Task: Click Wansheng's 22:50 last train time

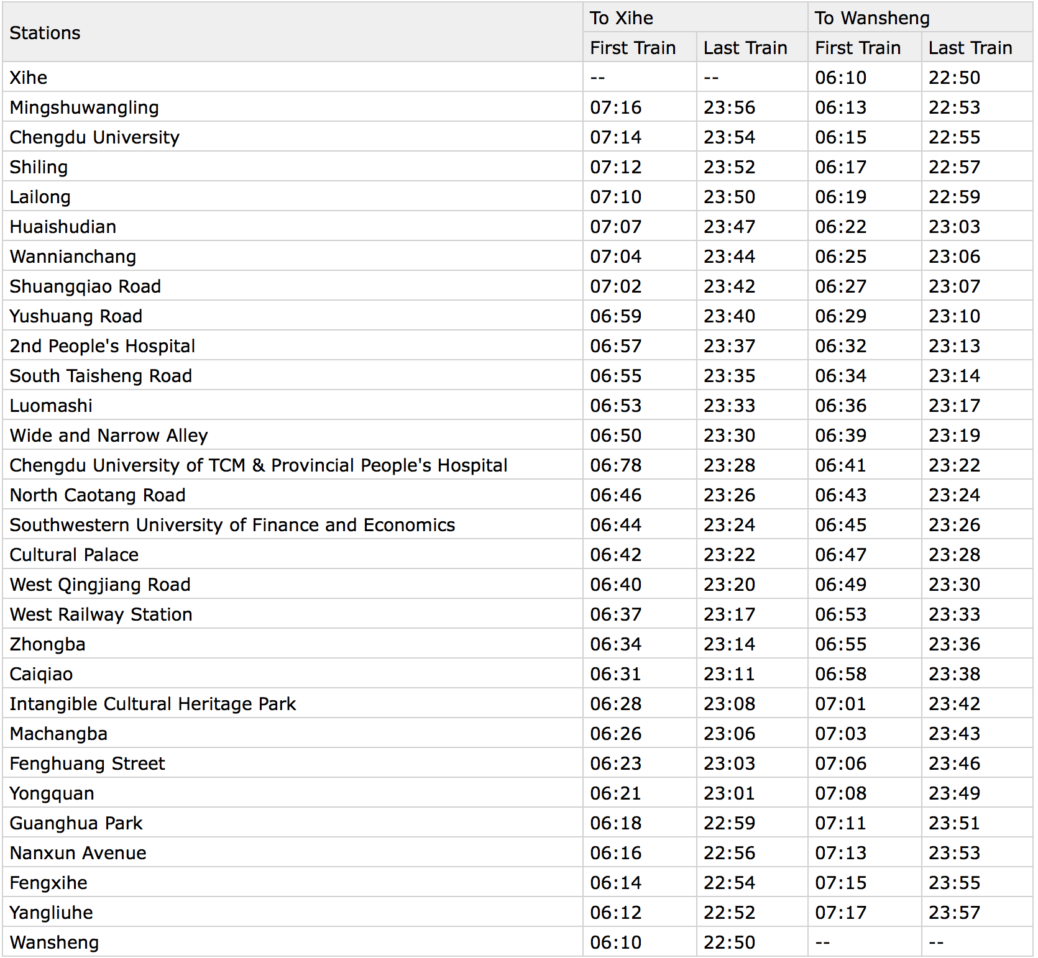Action: (729, 942)
